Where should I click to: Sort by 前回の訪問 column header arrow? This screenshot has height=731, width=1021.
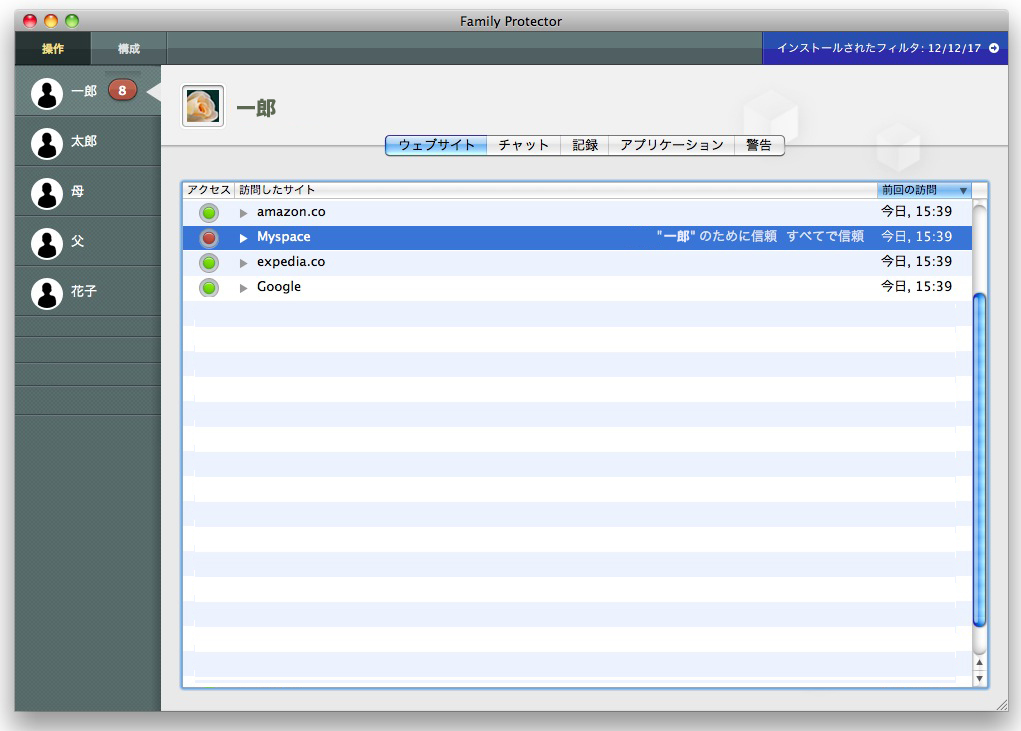963,190
